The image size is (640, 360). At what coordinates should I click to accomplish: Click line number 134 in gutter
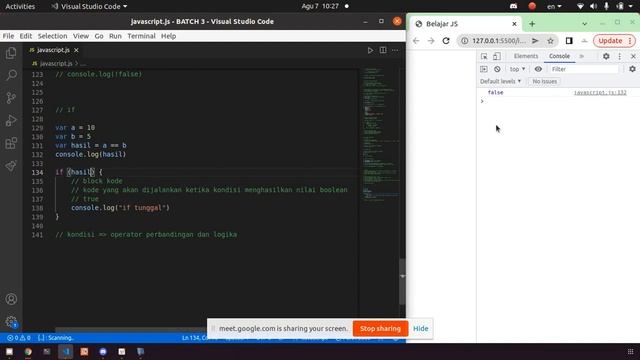click(x=37, y=172)
